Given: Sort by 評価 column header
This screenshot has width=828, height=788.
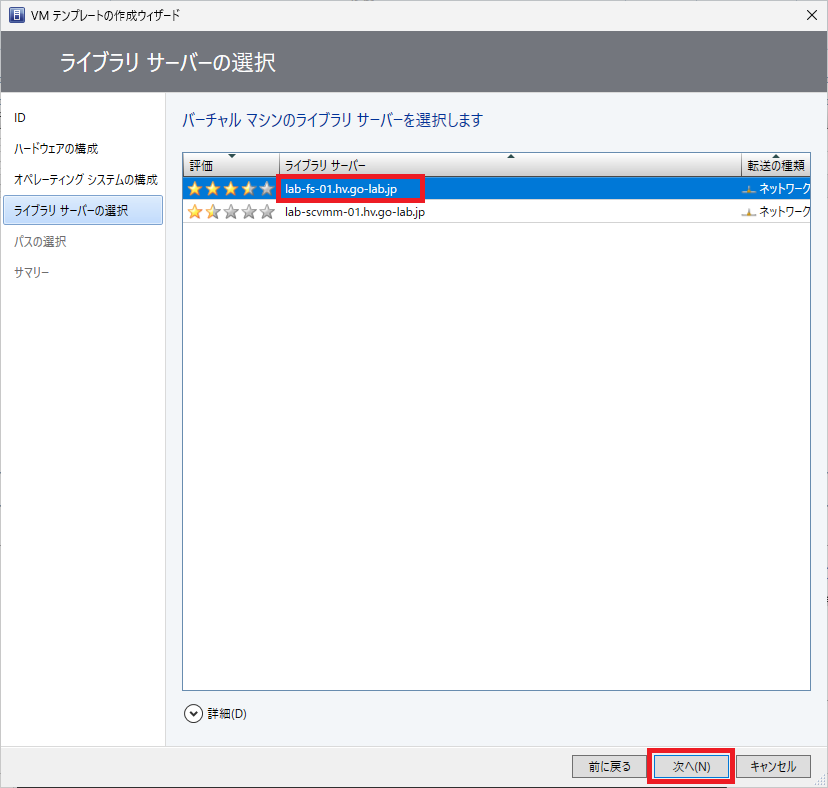Looking at the screenshot, I should [231, 165].
